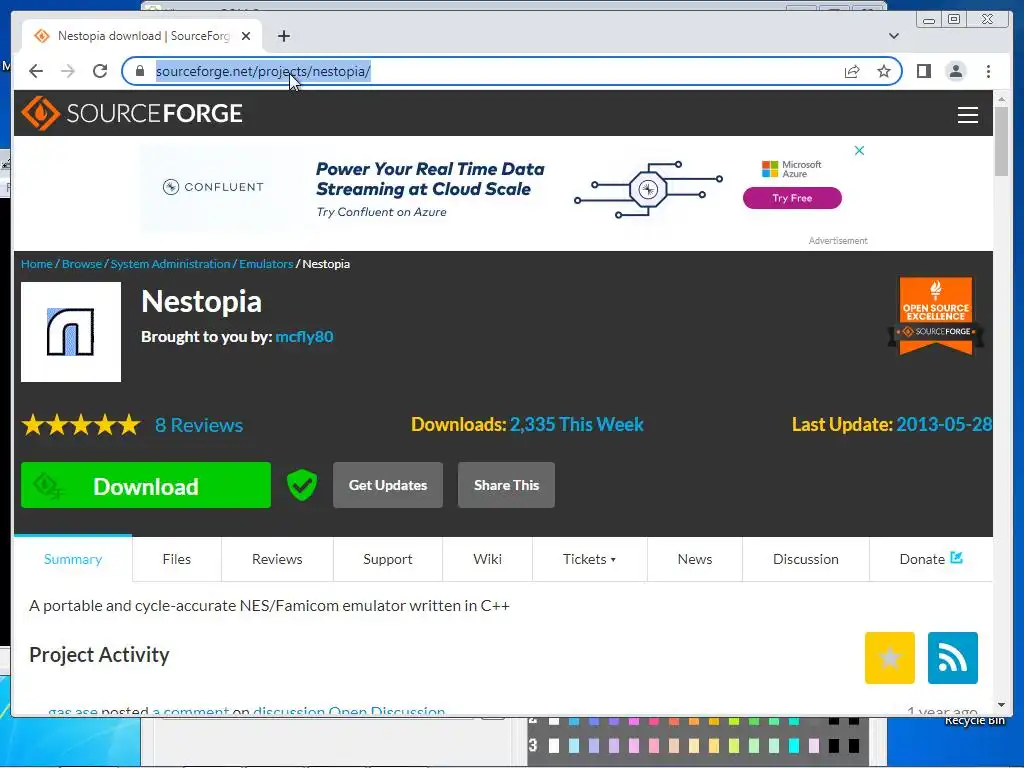Click the Donate external link icon
The width and height of the screenshot is (1024, 768).
pos(956,558)
